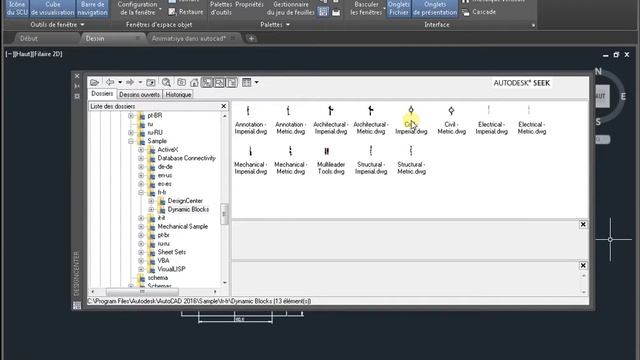Click the folder tree horizontal scrollbar
This screenshot has width=640, height=360.
coord(142,292)
